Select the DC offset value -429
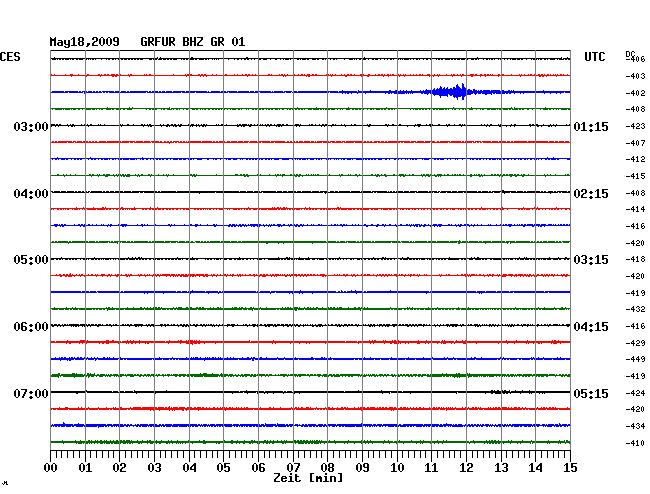The image size is (650, 494). click(x=635, y=343)
